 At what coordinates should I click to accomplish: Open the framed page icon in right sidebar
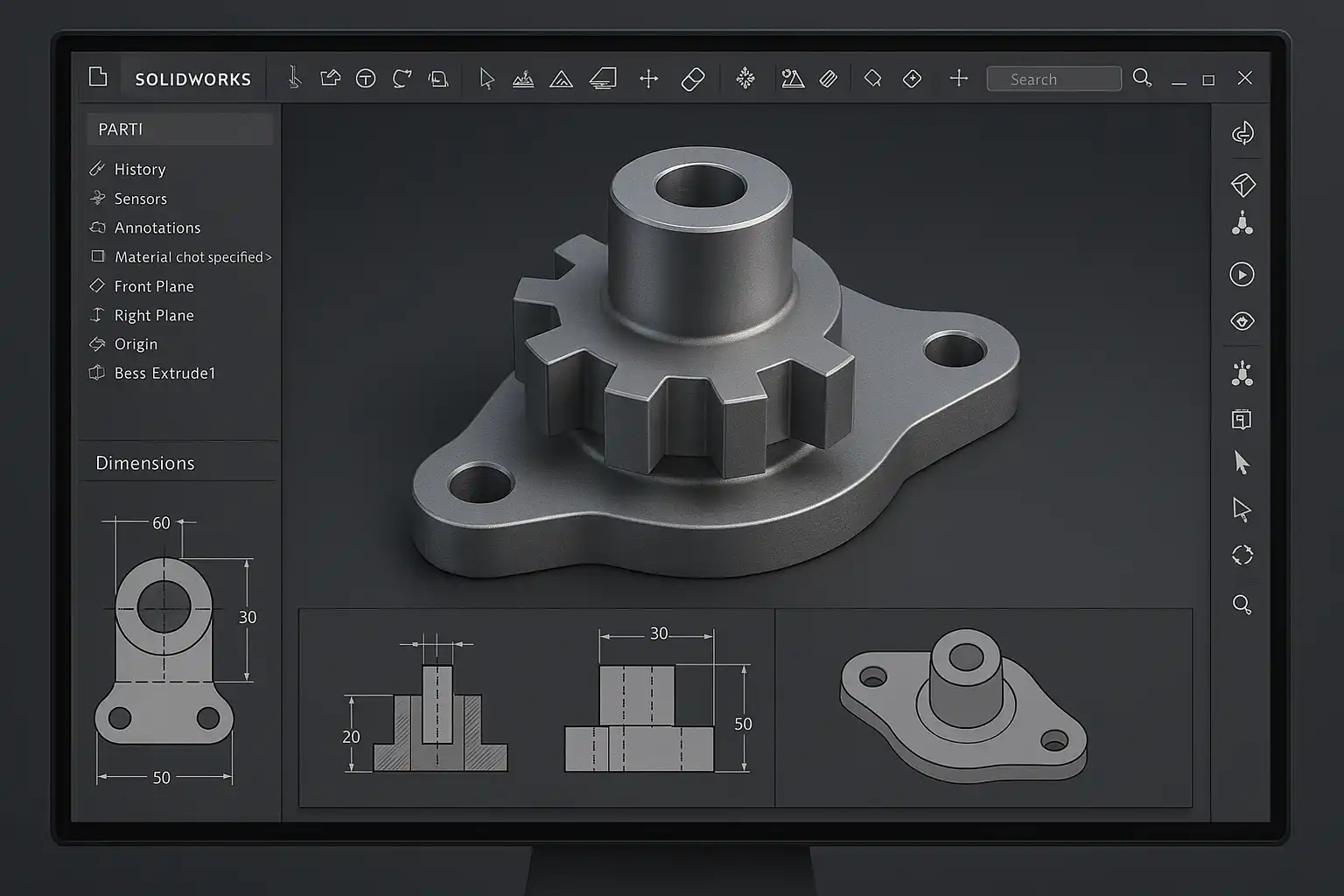pyautogui.click(x=1242, y=419)
